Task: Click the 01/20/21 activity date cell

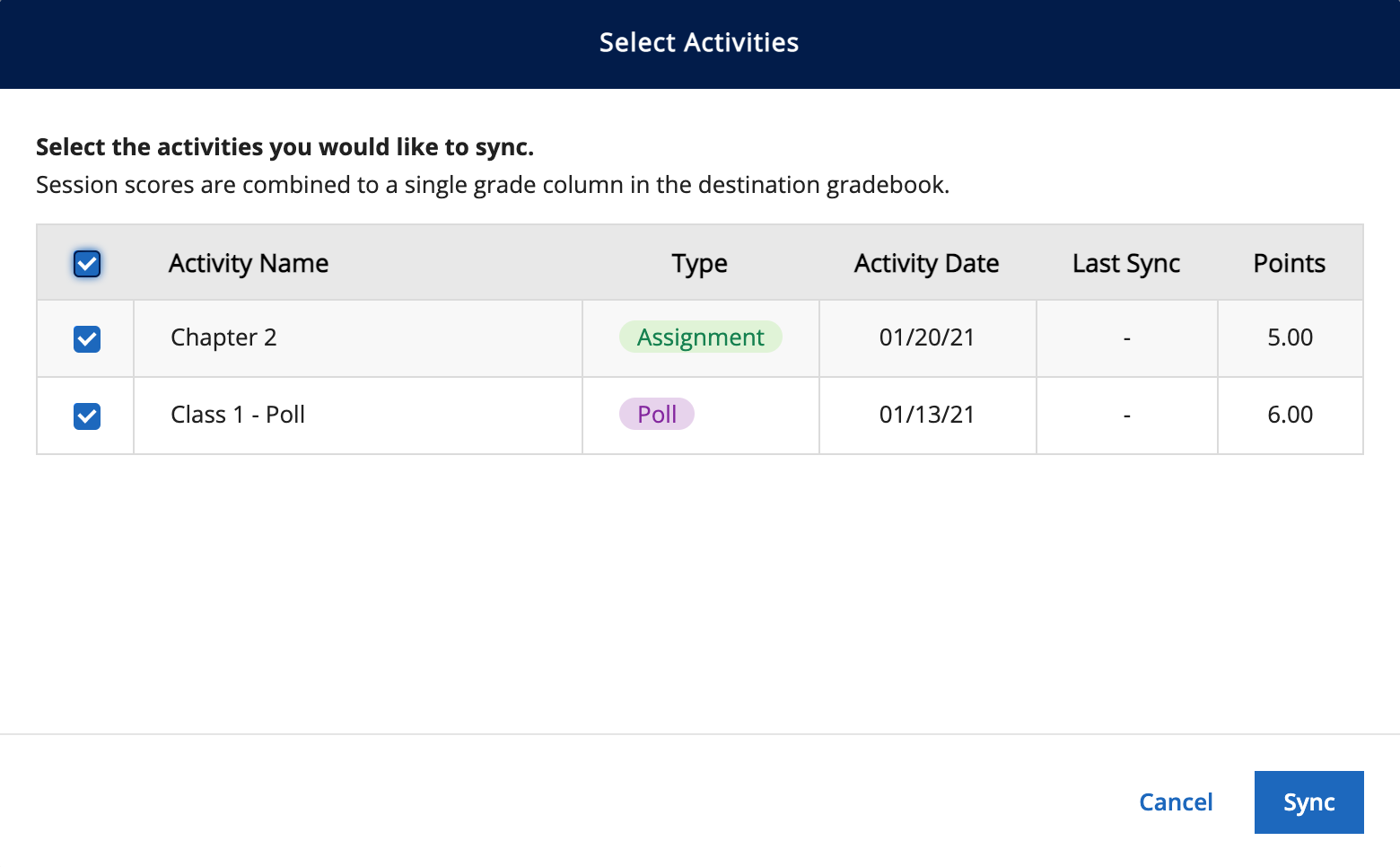Action: pyautogui.click(x=926, y=337)
